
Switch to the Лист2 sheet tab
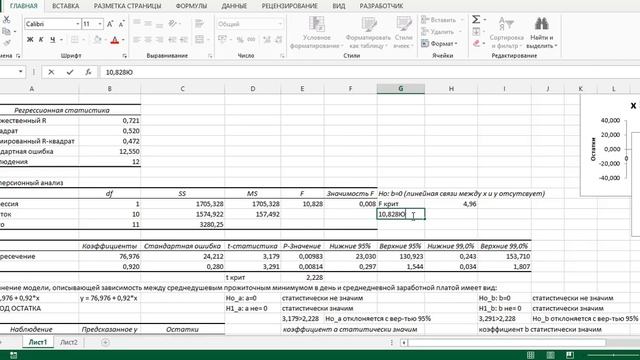tap(69, 342)
